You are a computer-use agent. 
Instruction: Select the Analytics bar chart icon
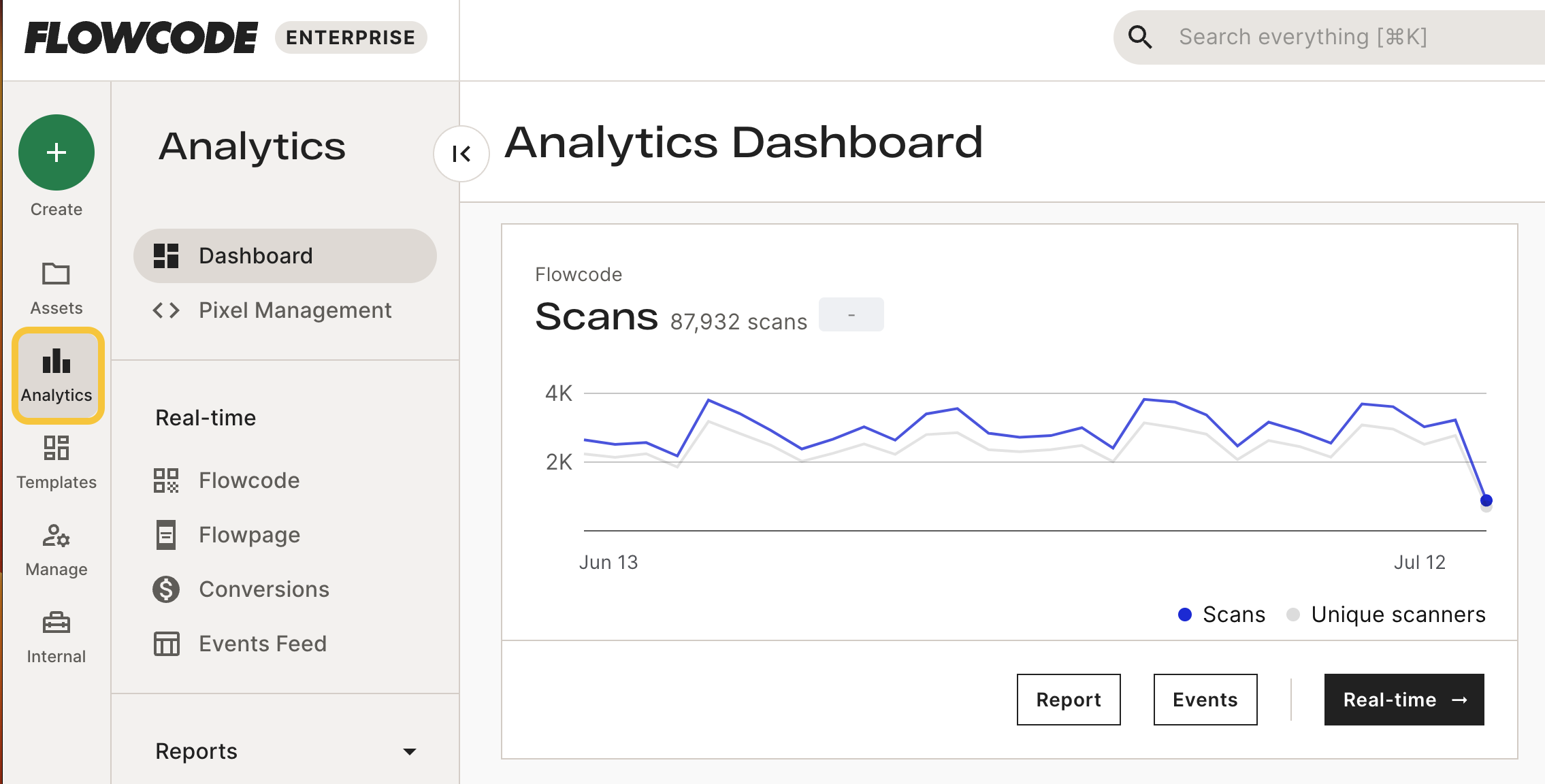tap(56, 361)
